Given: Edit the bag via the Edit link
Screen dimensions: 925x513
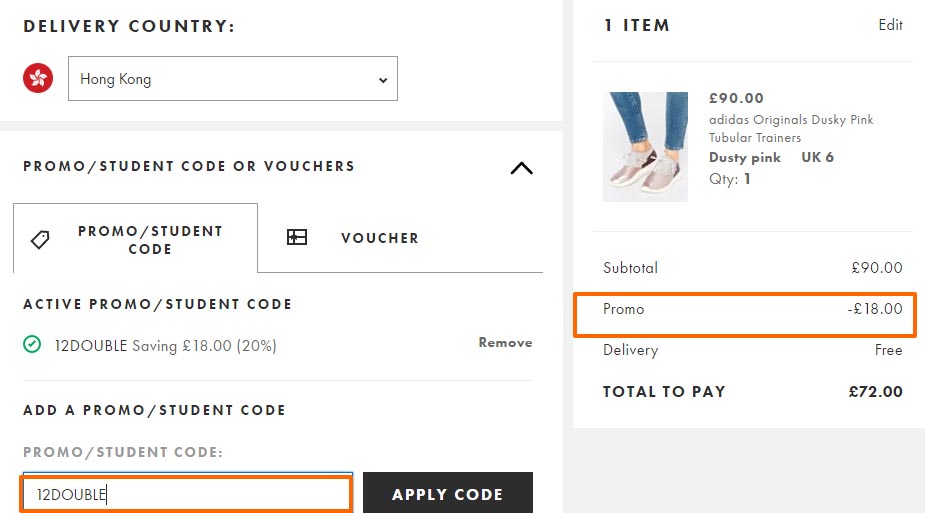Looking at the screenshot, I should coord(890,25).
